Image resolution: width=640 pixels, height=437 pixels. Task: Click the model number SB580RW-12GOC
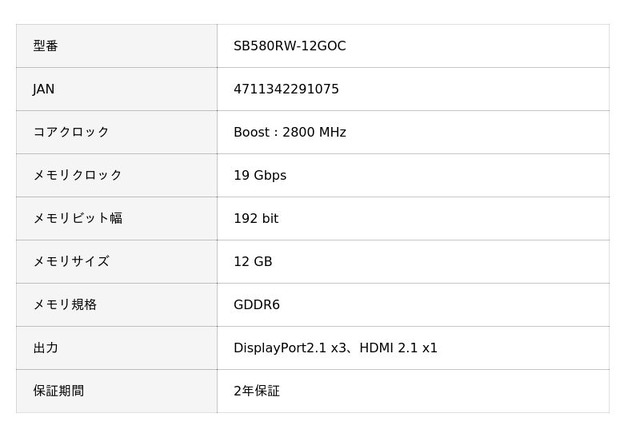click(289, 46)
